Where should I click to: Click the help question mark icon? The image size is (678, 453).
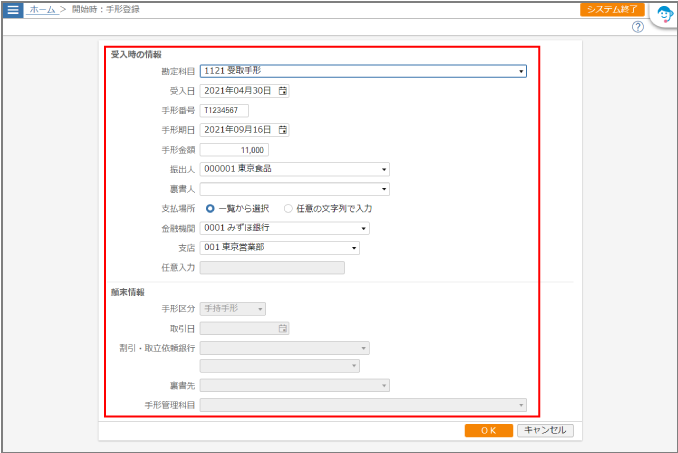point(638,27)
